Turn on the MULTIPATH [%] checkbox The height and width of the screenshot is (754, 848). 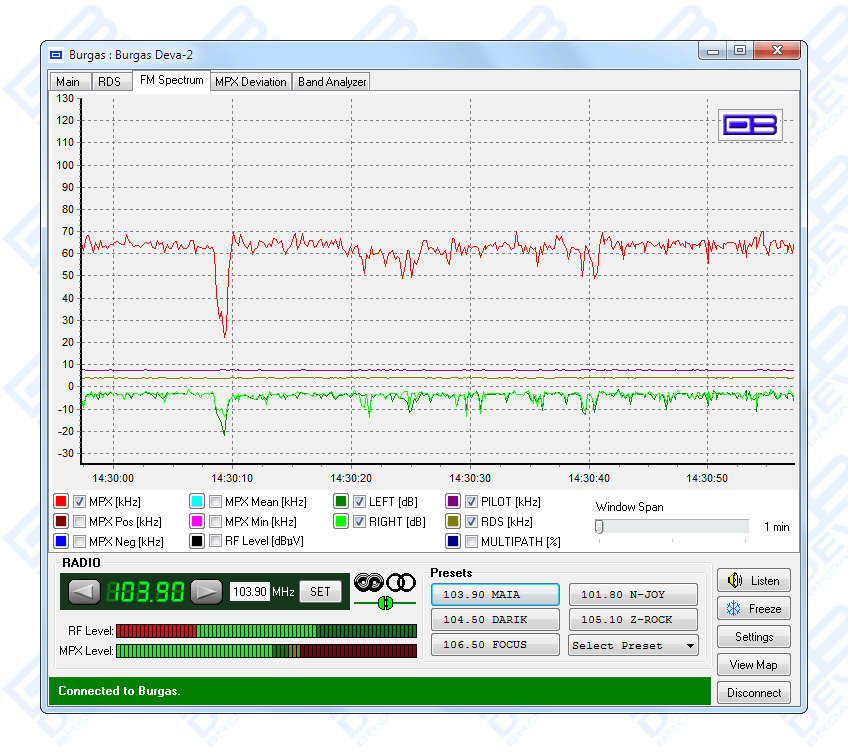472,541
